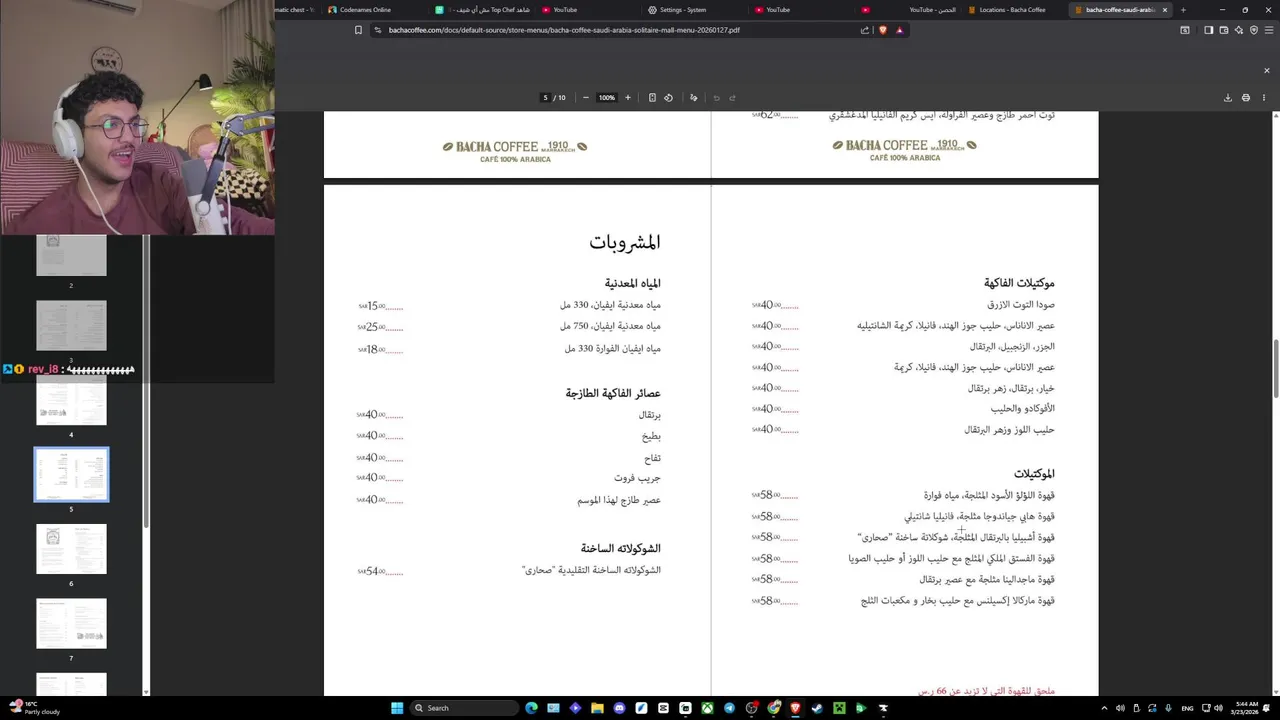Open the ENG language switcher
Viewport: 1280px width, 720px height.
click(x=1187, y=708)
